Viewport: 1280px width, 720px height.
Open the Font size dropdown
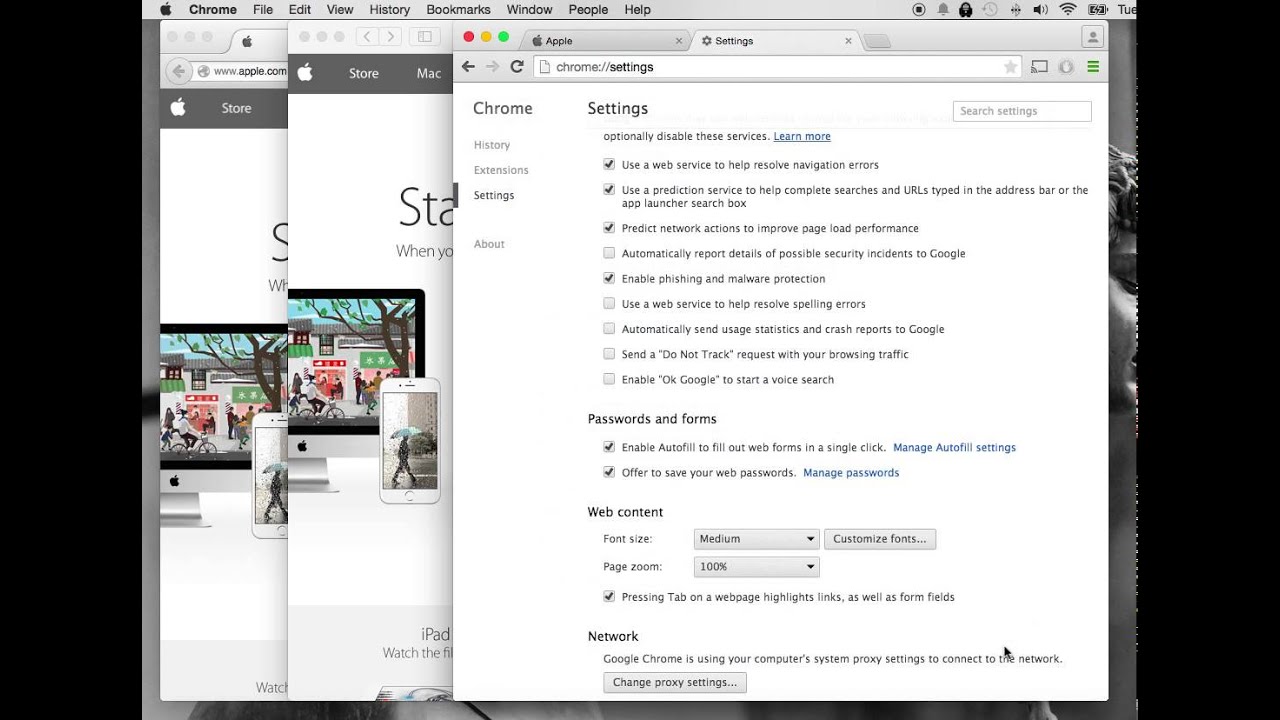click(756, 538)
